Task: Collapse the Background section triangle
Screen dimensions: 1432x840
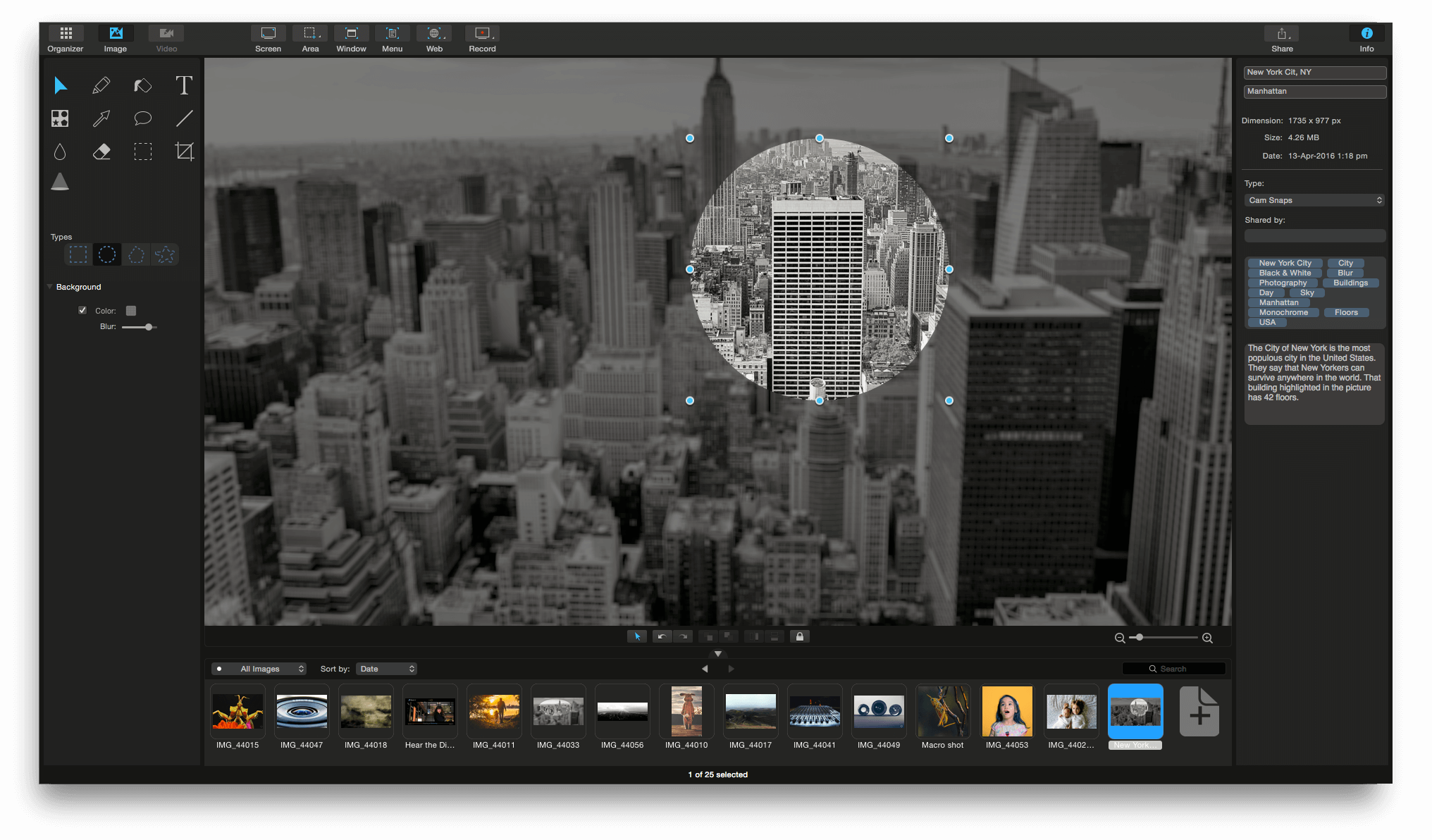Action: pos(49,287)
